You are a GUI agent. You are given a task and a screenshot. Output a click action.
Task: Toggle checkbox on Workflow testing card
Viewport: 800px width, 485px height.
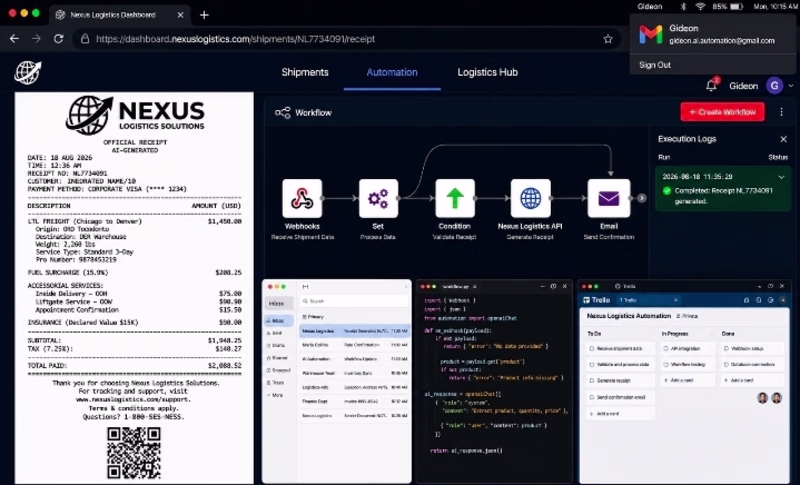(666, 365)
